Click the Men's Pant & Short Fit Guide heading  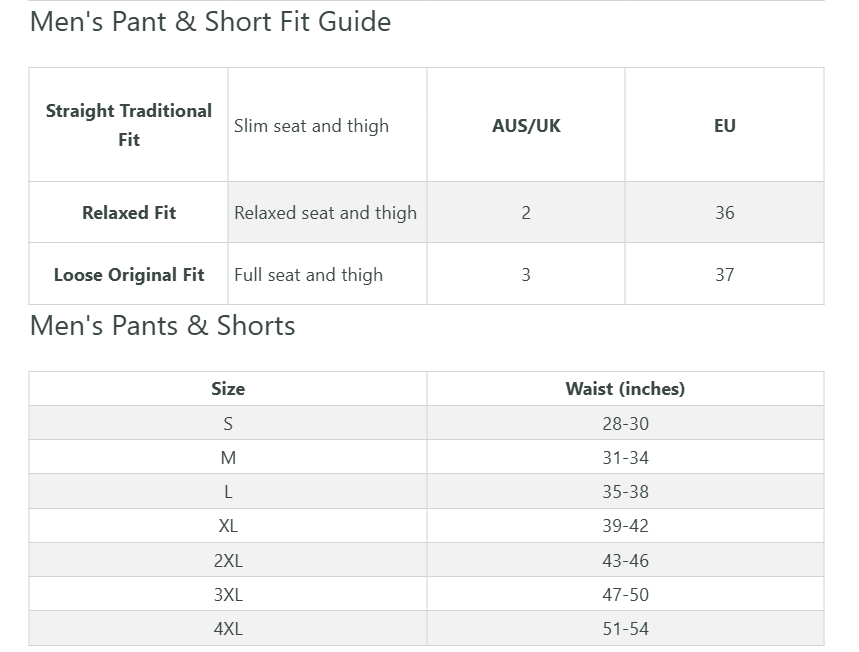tap(210, 22)
